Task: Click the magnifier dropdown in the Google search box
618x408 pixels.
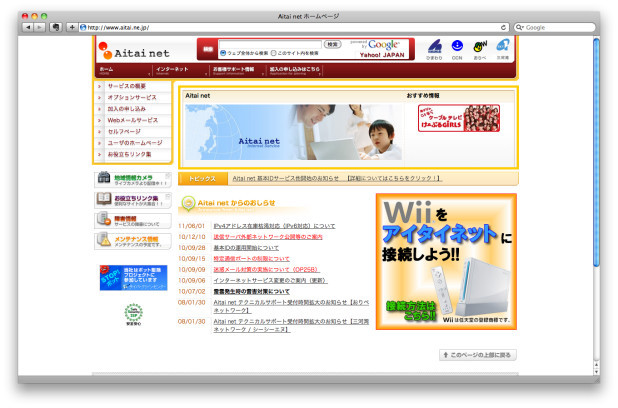Action: coord(520,27)
